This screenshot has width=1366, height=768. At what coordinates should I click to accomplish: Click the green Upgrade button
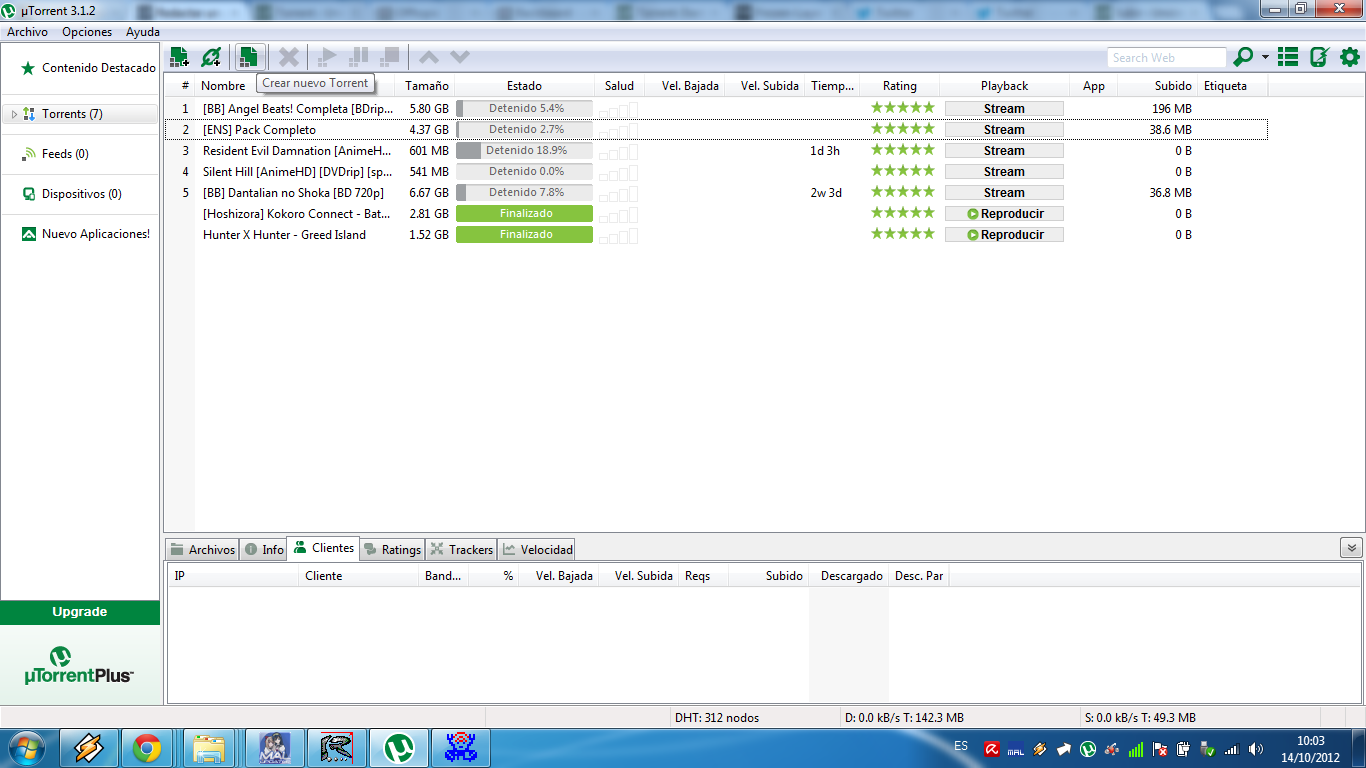(x=80, y=612)
